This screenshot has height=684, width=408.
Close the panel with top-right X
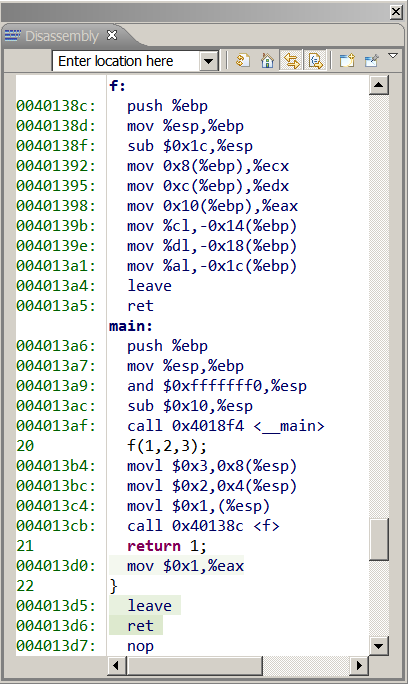pyautogui.click(x=396, y=12)
